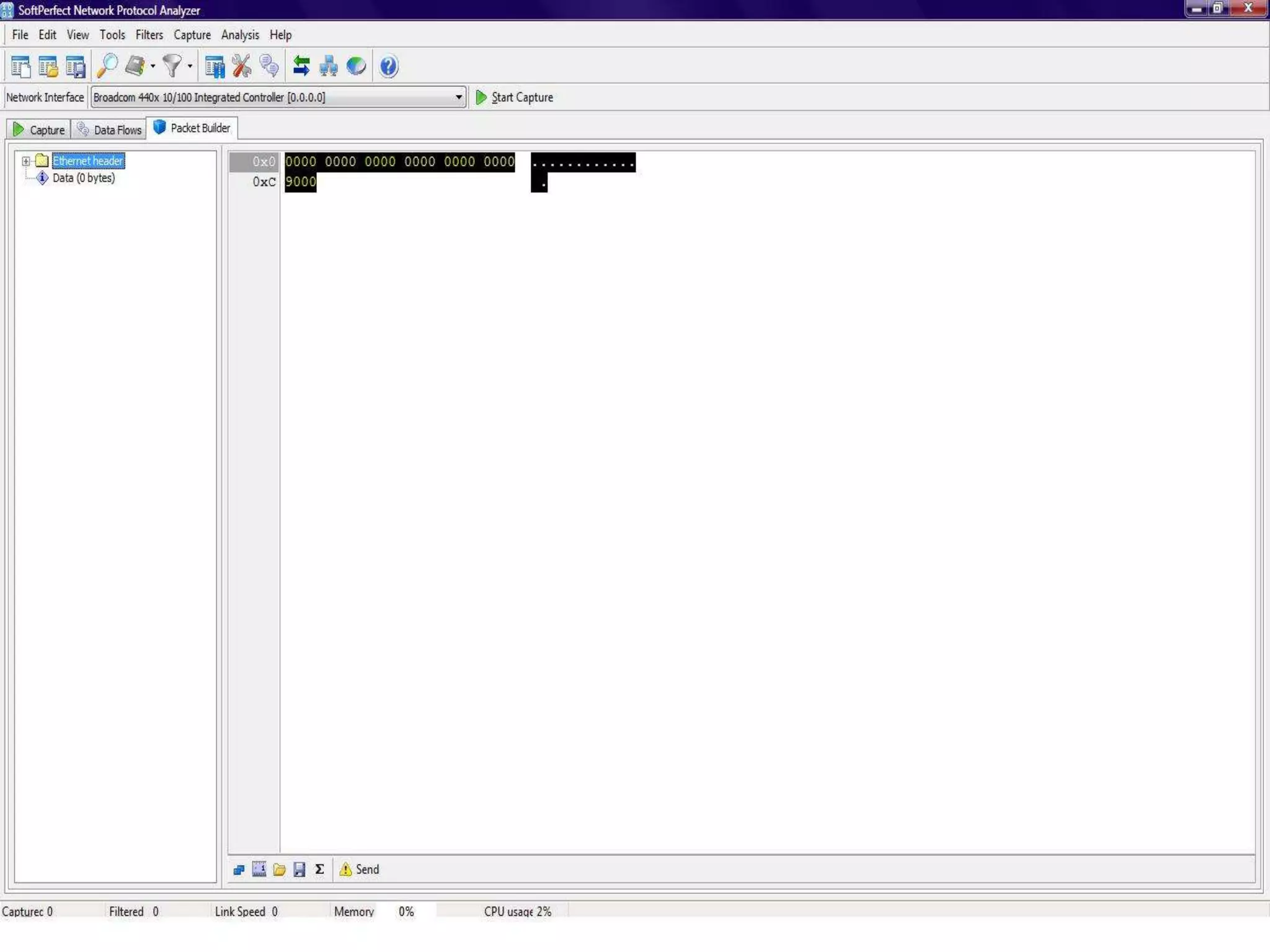This screenshot has height=952, width=1270.
Task: Click the Link Speed 0 status entry
Action: click(x=246, y=911)
